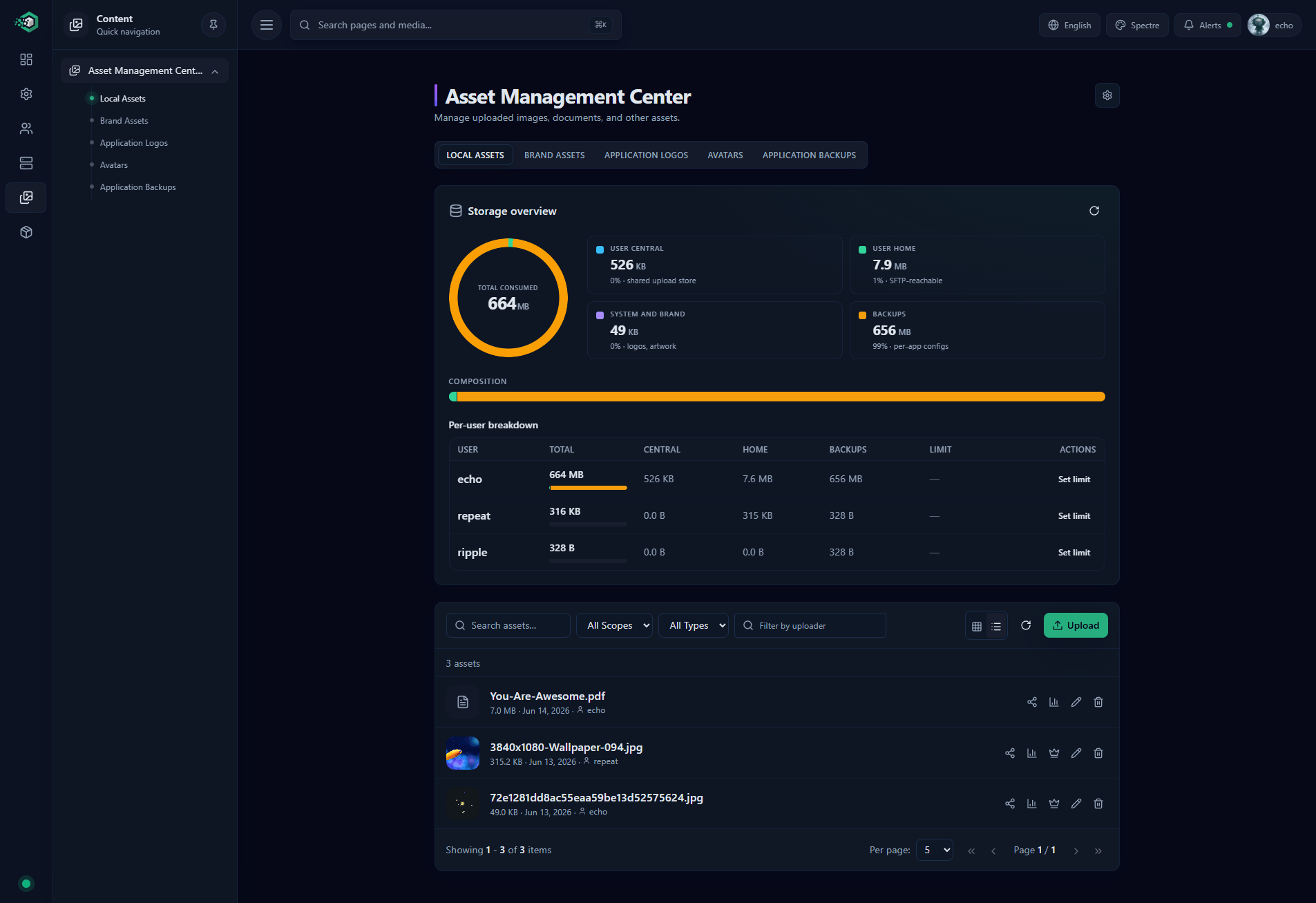This screenshot has width=1316, height=903.
Task: Focus the search pages and media field
Action: coord(456,25)
